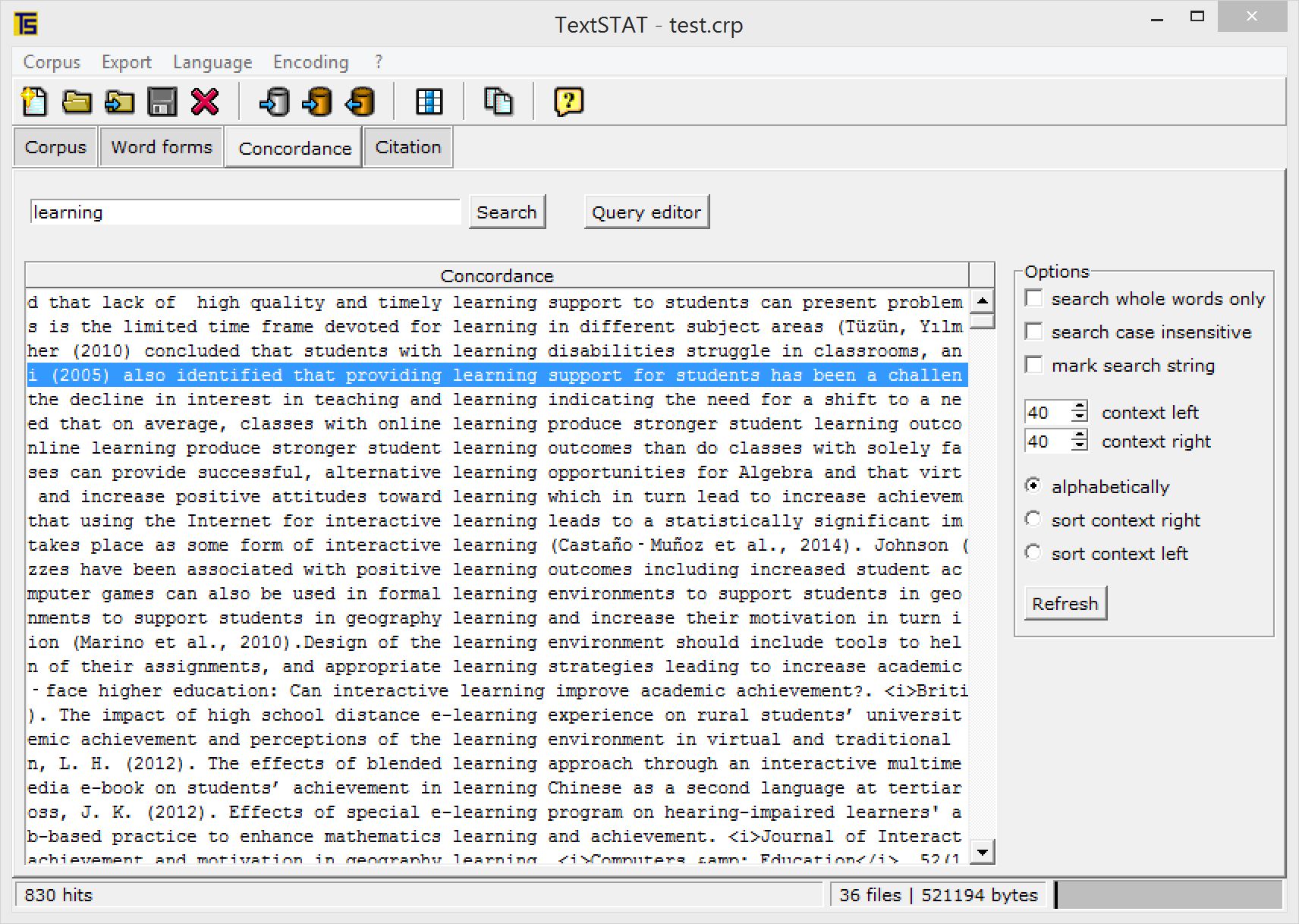Enable search case insensitive
This screenshot has height=924, width=1299.
click(x=1033, y=332)
